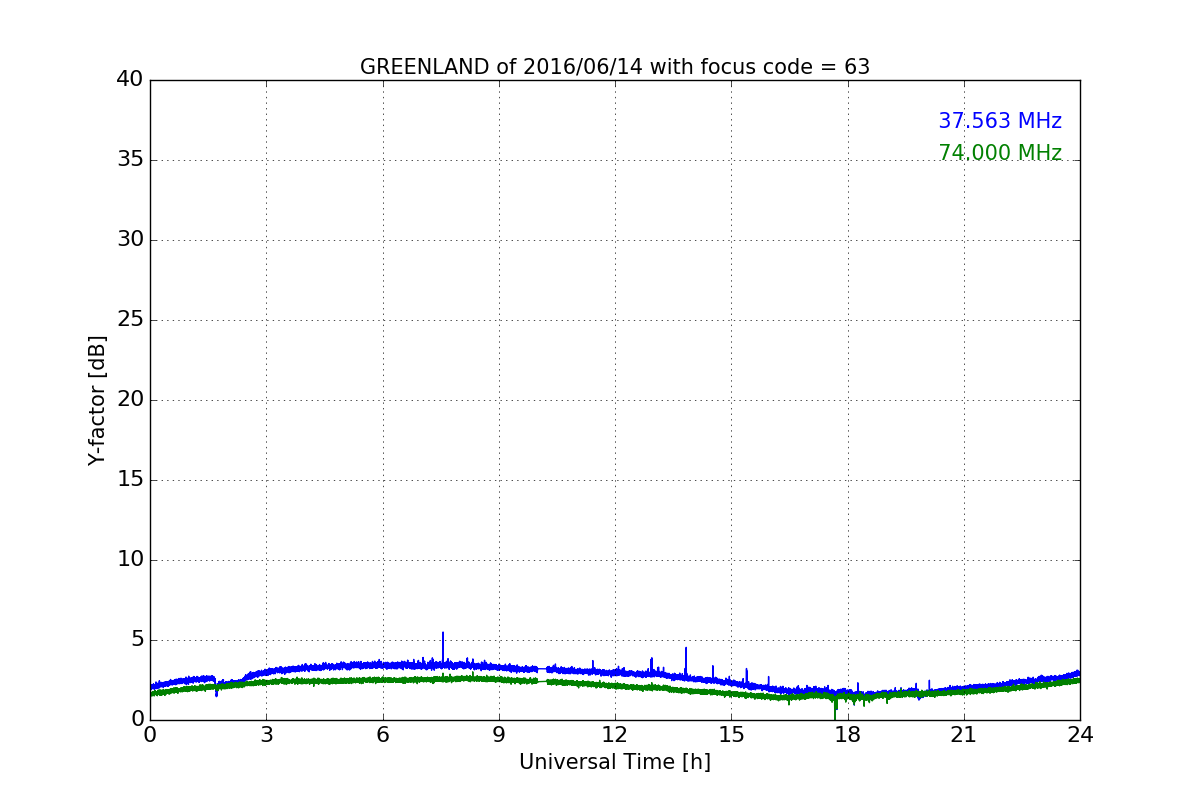Click the green downward dip before 18 hours
The width and height of the screenshot is (1200, 800).
pyautogui.click(x=835, y=708)
